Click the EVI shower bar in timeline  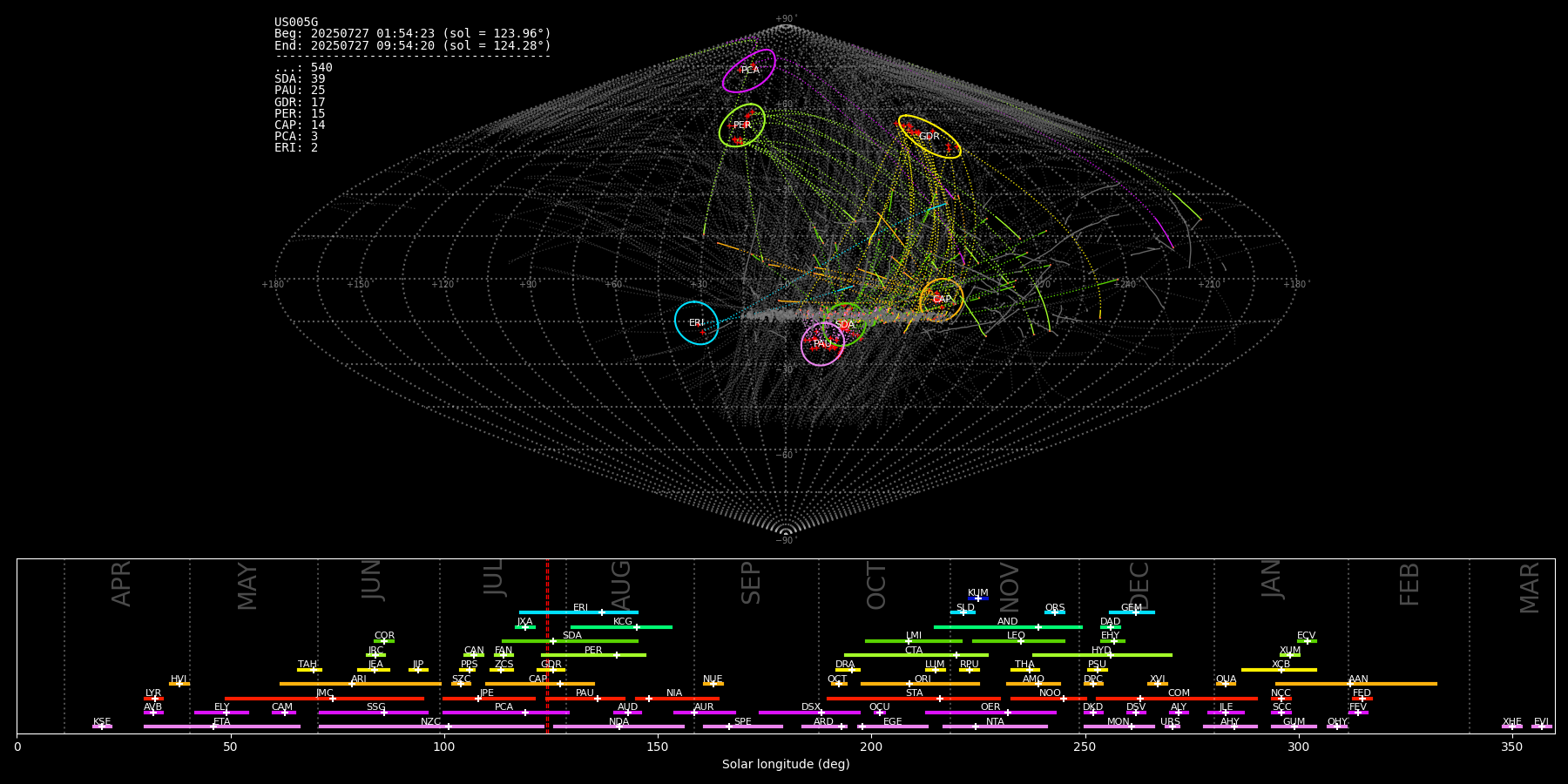(1542, 727)
